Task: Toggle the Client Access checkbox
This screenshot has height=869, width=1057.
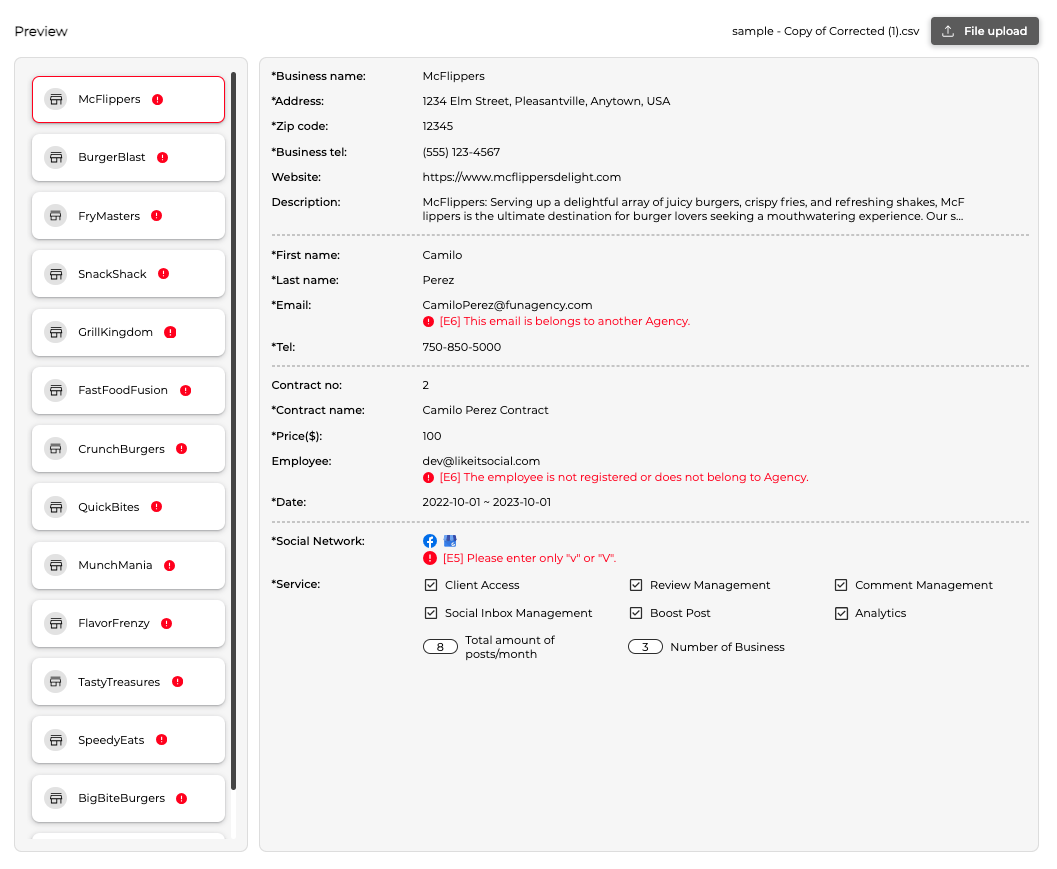Action: (x=431, y=585)
